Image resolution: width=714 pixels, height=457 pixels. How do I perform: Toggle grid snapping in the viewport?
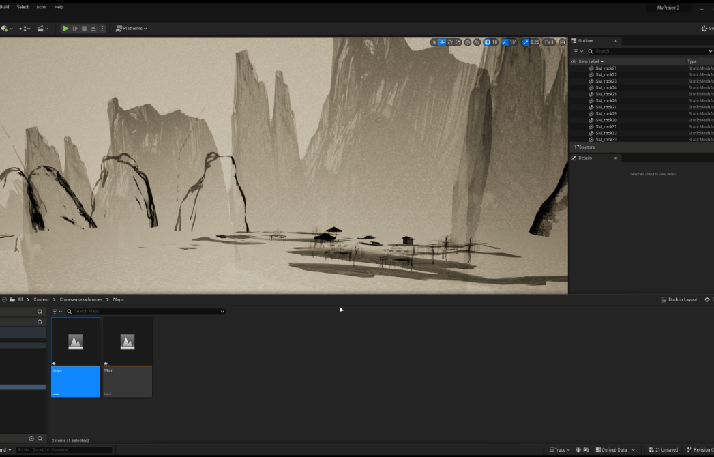(x=487, y=42)
